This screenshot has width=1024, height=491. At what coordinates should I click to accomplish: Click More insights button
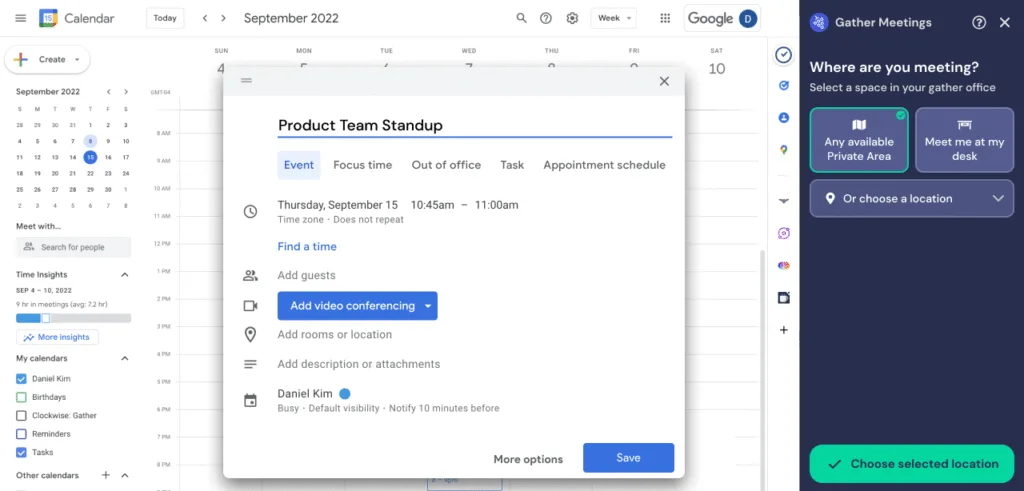(x=57, y=338)
